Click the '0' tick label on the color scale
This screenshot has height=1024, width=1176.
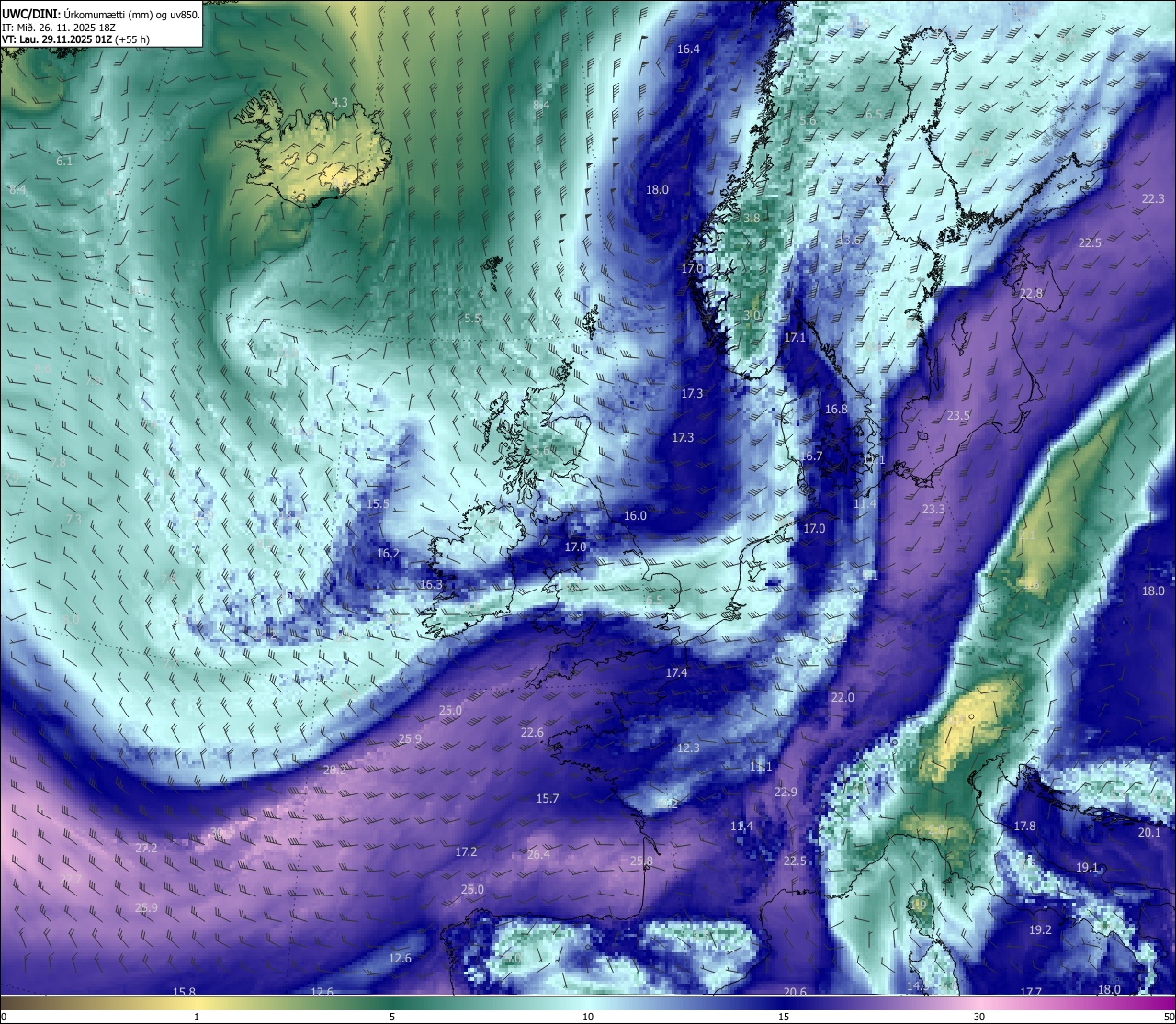[x=4, y=1017]
